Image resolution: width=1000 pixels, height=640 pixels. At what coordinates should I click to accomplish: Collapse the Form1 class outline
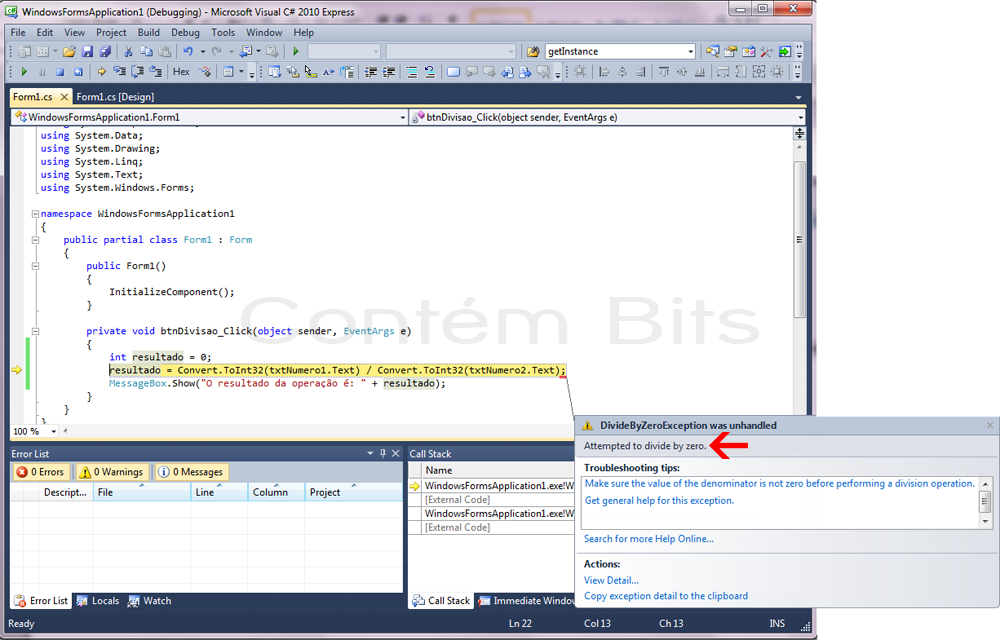pos(36,240)
